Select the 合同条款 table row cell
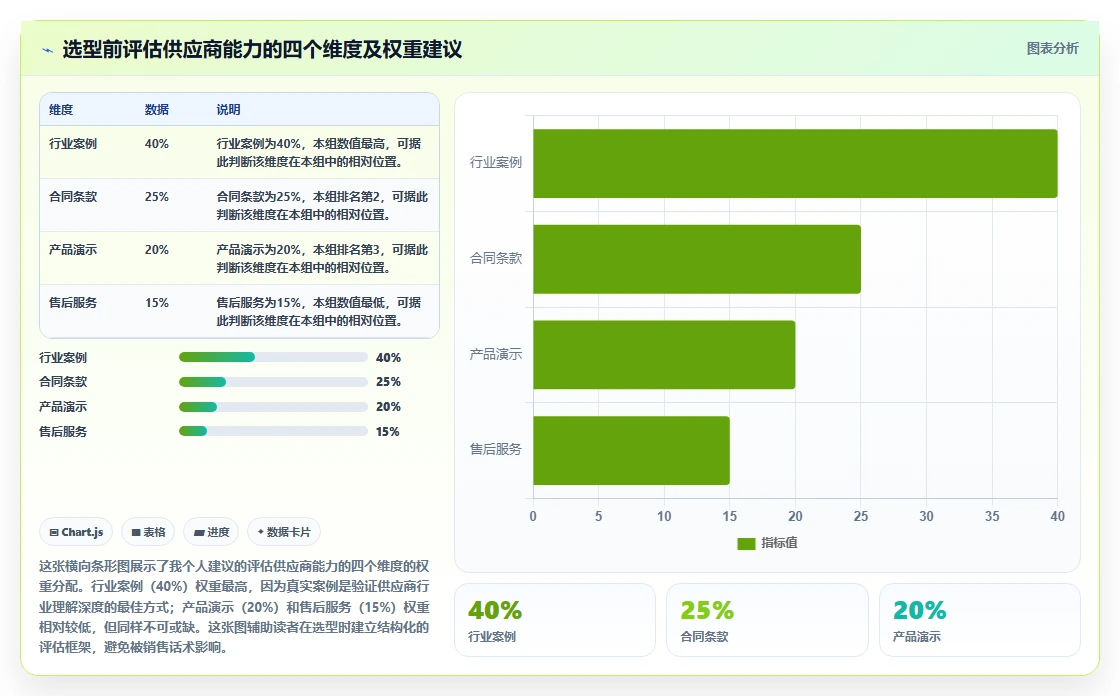The image size is (1120, 696). coord(73,197)
